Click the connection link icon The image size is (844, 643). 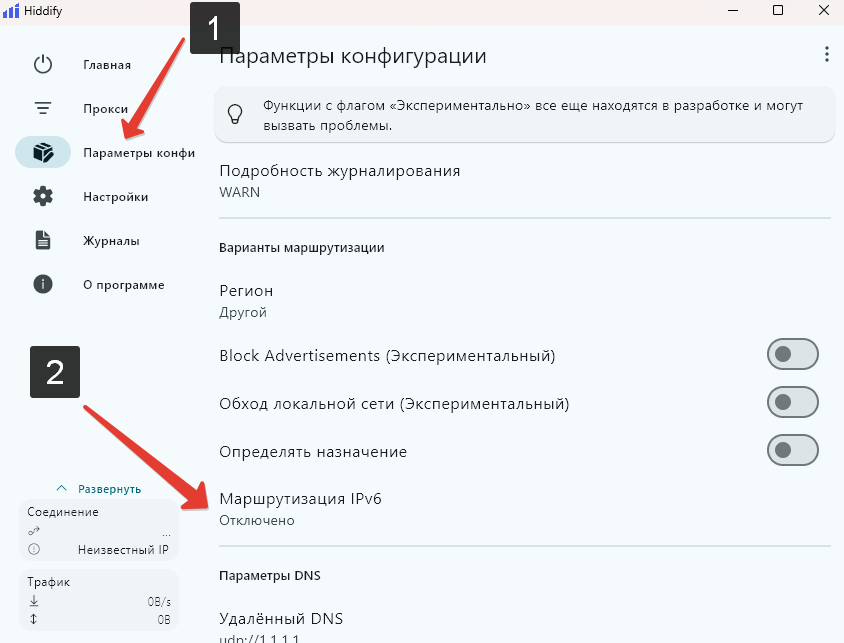point(34,531)
